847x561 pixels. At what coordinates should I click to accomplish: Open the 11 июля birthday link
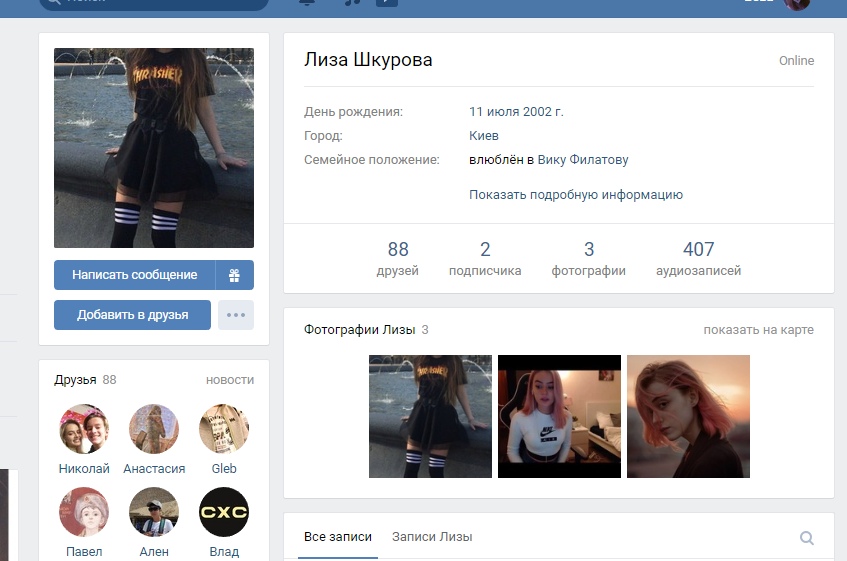(x=494, y=112)
